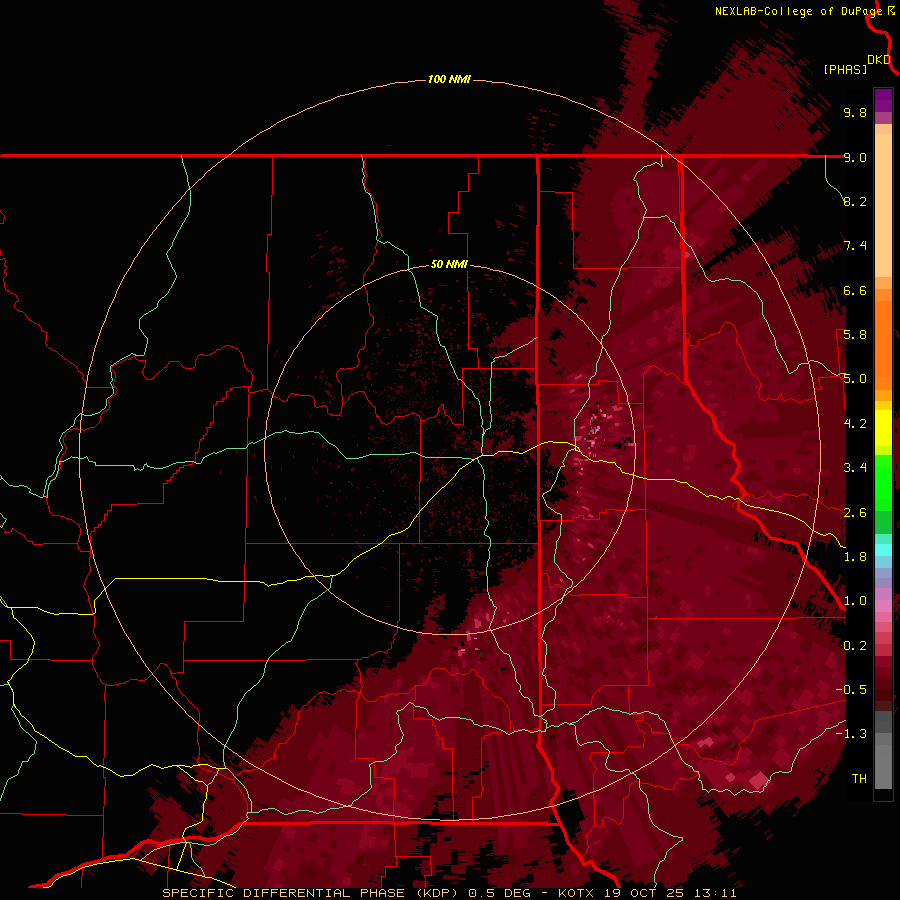This screenshot has height=900, width=900.
Task: Click the 6.6 value on the scale
Action: (855, 290)
